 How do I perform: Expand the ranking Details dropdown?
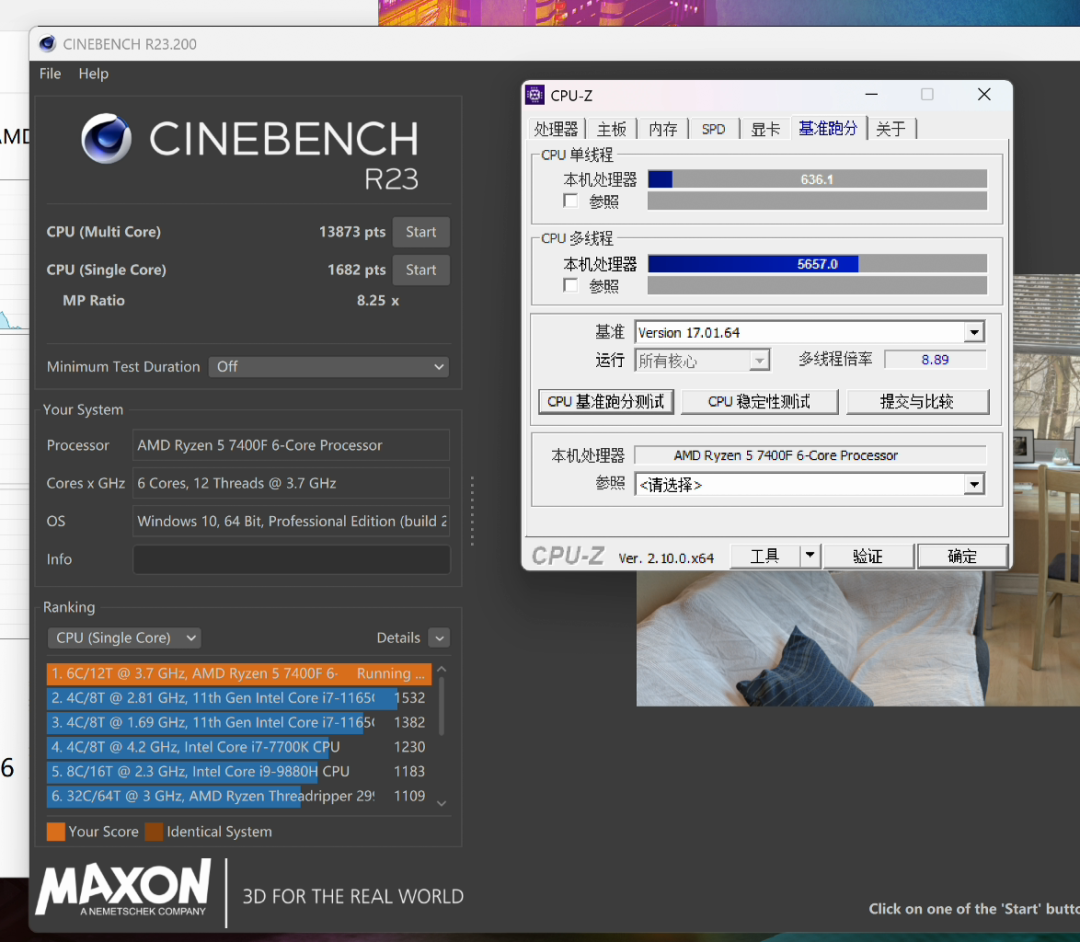[x=439, y=638]
